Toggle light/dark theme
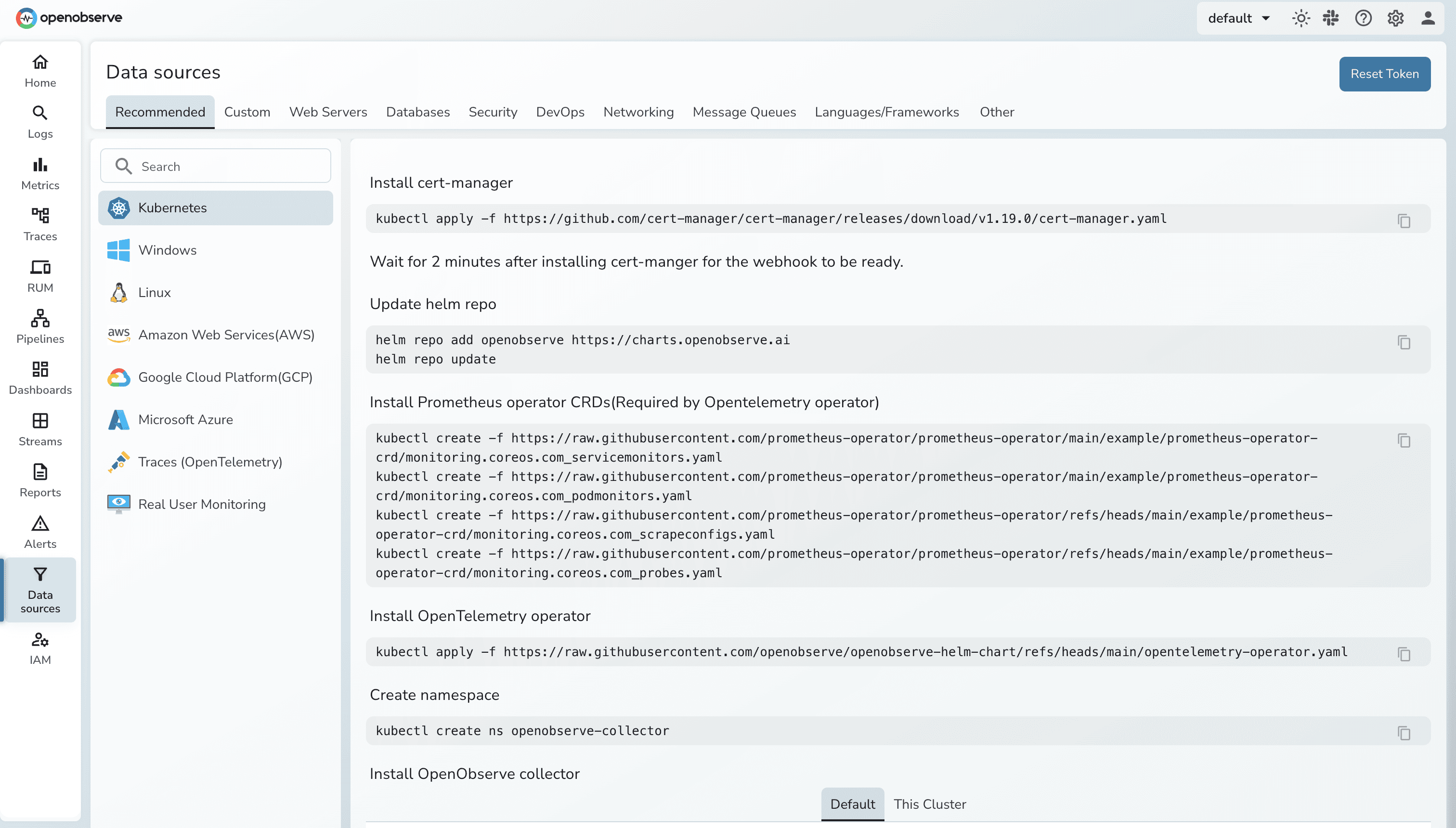 (x=1301, y=18)
